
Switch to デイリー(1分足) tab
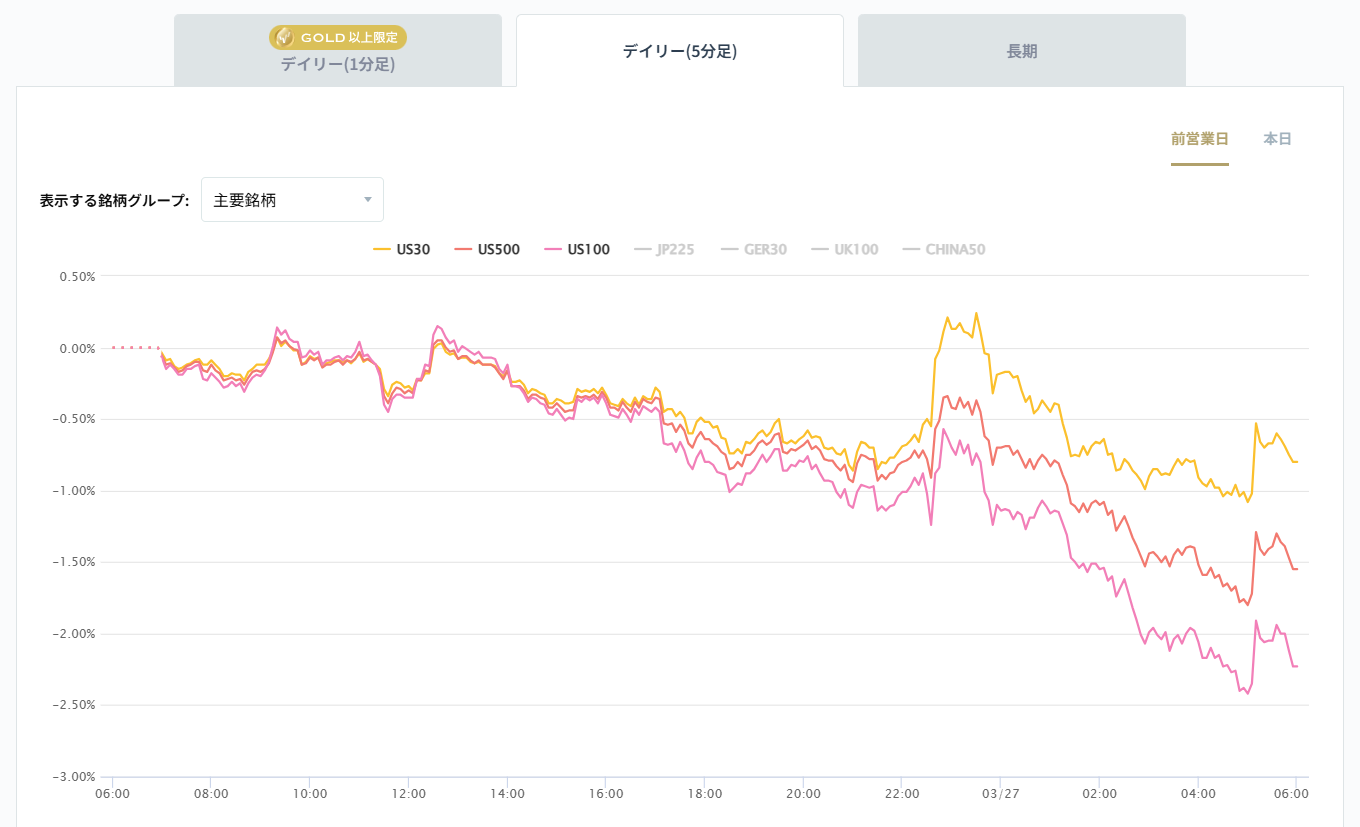click(x=337, y=65)
